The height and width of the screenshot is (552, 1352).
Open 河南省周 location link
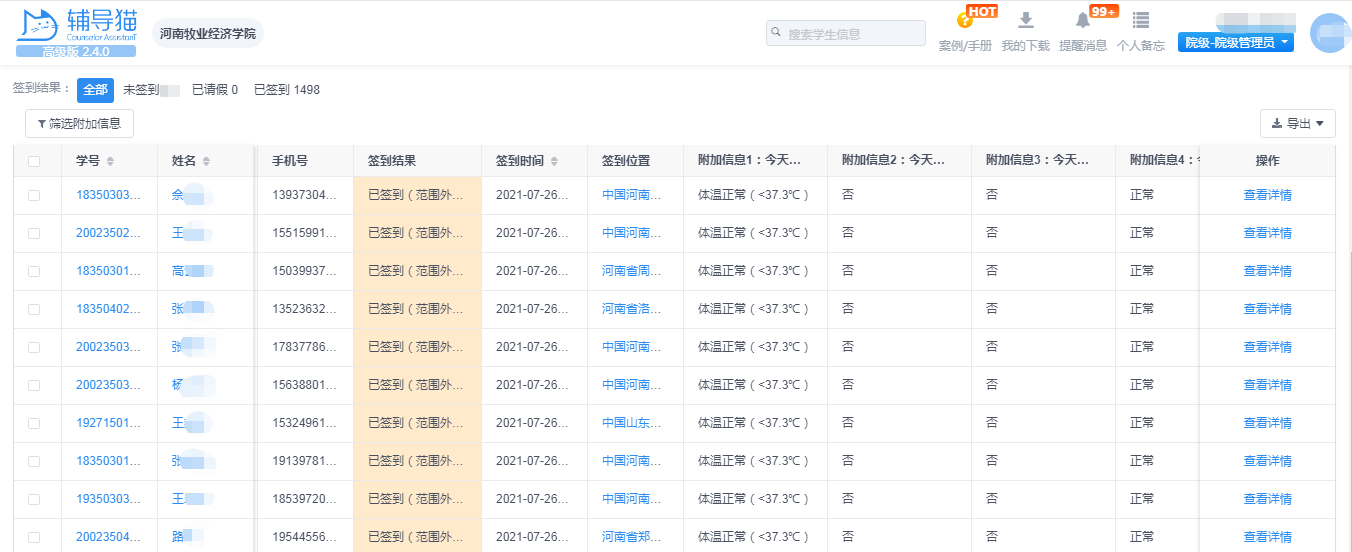pyautogui.click(x=631, y=271)
